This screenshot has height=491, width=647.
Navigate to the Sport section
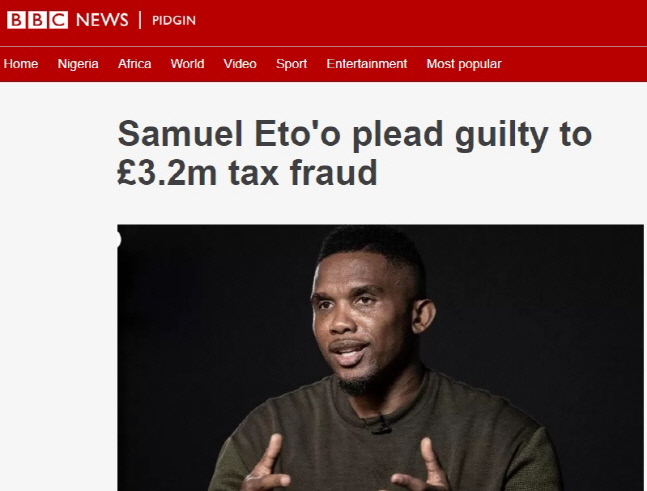tap(292, 64)
